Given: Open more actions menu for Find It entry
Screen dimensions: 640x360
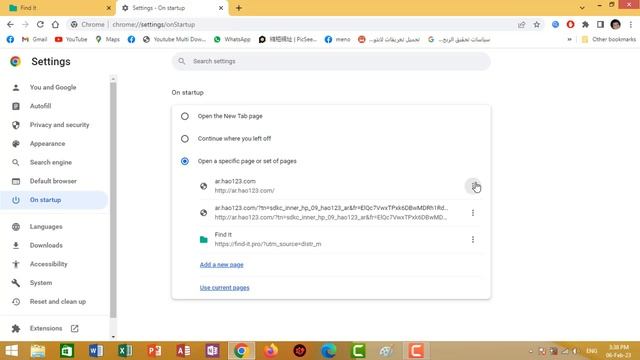Looking at the screenshot, I should click(473, 240).
